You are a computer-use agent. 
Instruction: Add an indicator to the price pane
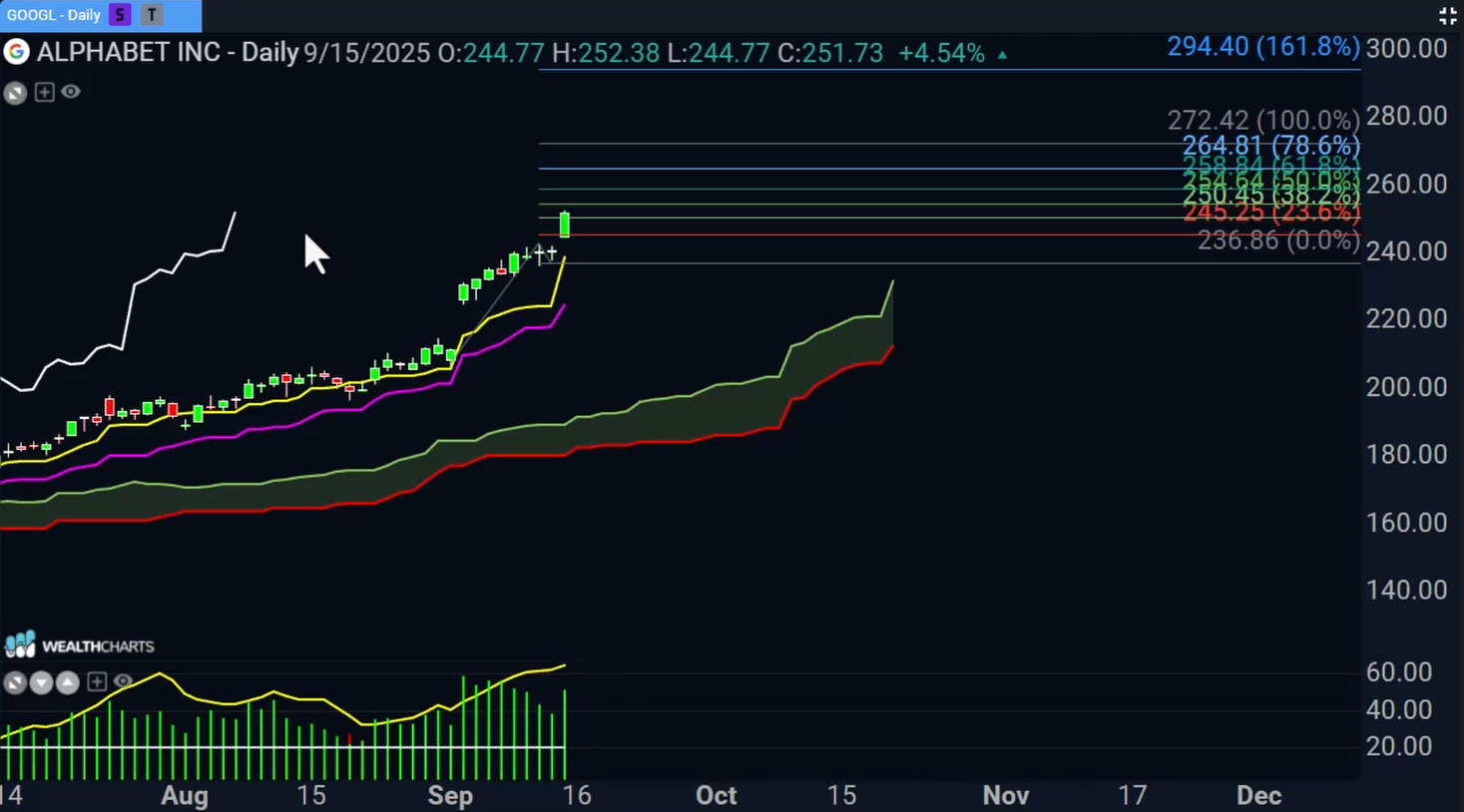[x=44, y=92]
